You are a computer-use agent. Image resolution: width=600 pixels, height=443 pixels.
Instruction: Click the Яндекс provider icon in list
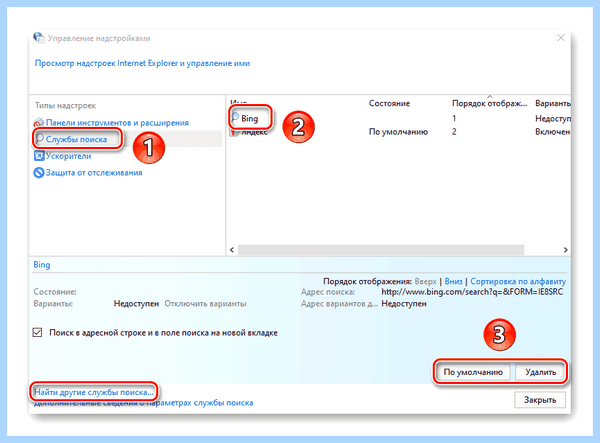(235, 132)
